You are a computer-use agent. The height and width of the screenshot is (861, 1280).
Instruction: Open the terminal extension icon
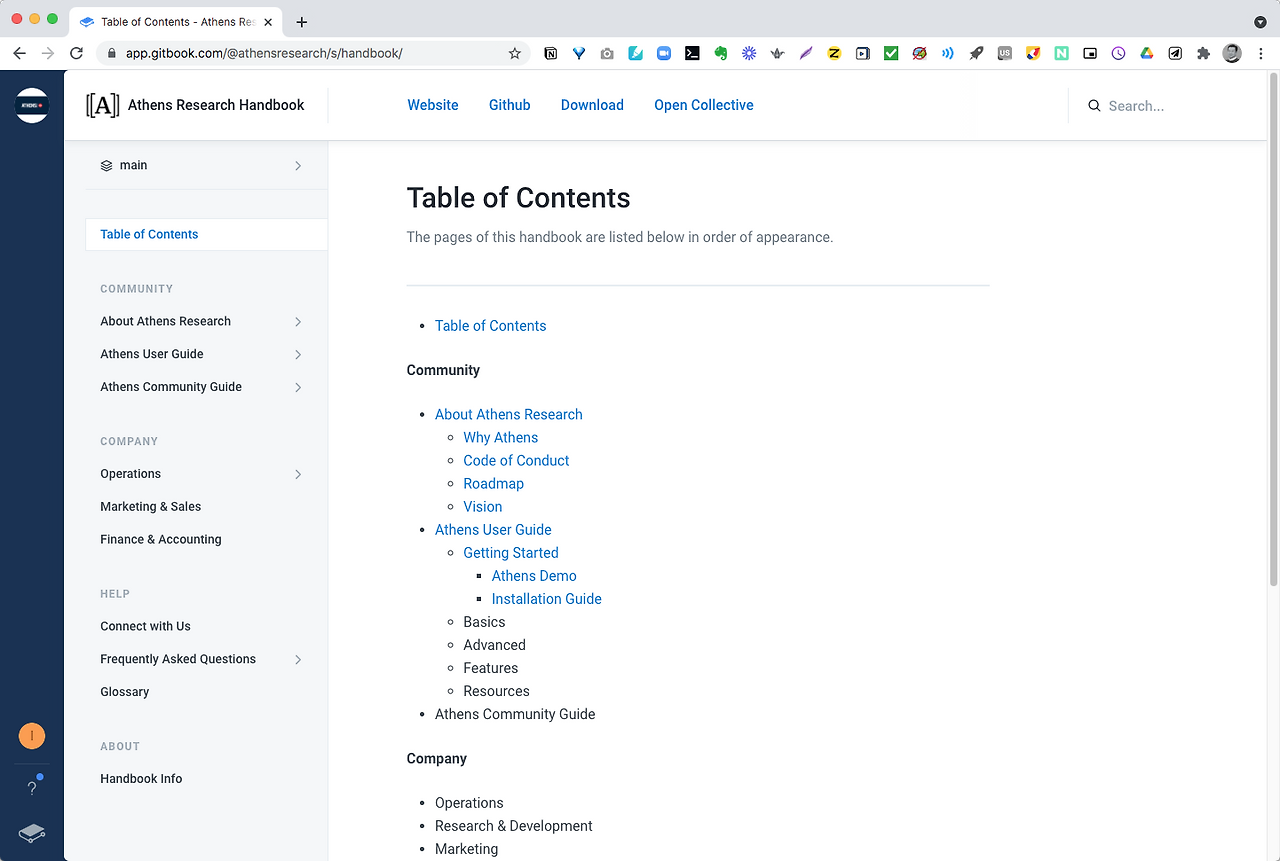coord(692,53)
